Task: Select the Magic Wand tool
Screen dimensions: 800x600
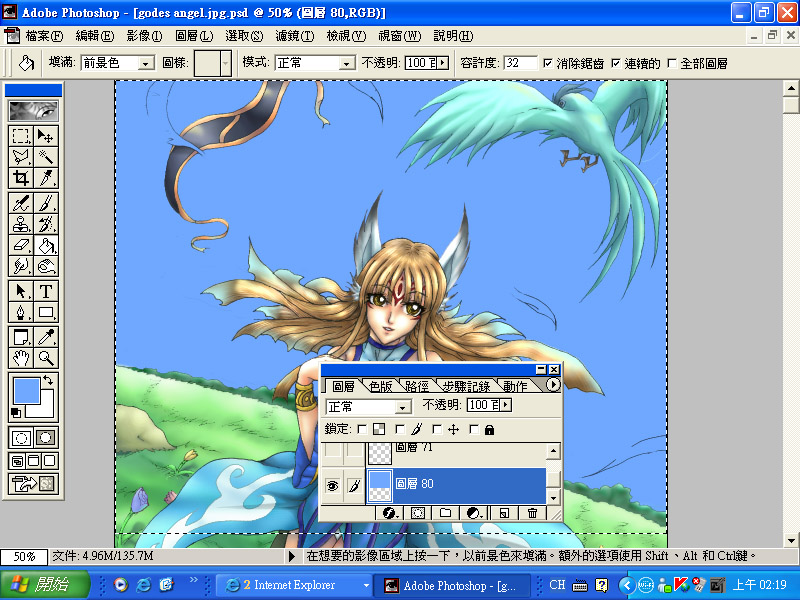Action: tap(46, 157)
